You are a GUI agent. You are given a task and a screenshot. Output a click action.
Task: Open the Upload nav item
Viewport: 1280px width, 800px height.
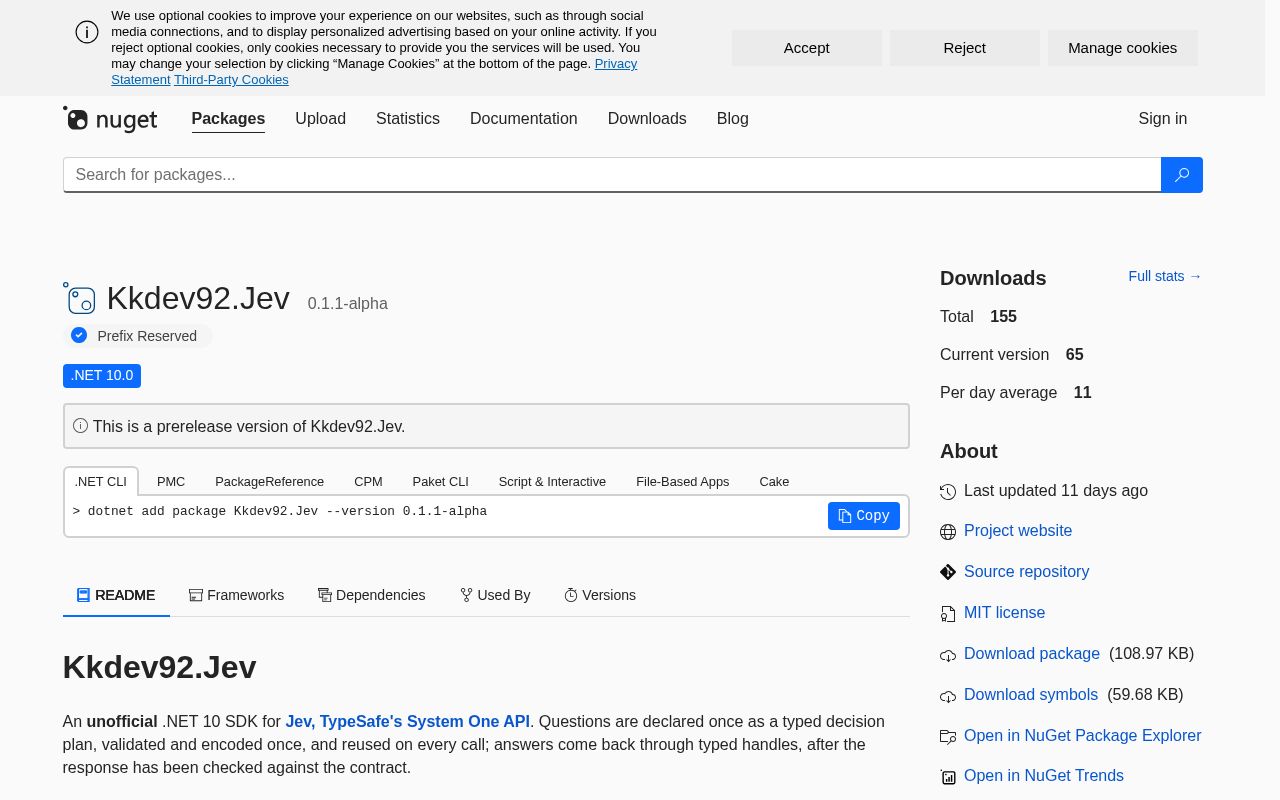[x=320, y=119]
